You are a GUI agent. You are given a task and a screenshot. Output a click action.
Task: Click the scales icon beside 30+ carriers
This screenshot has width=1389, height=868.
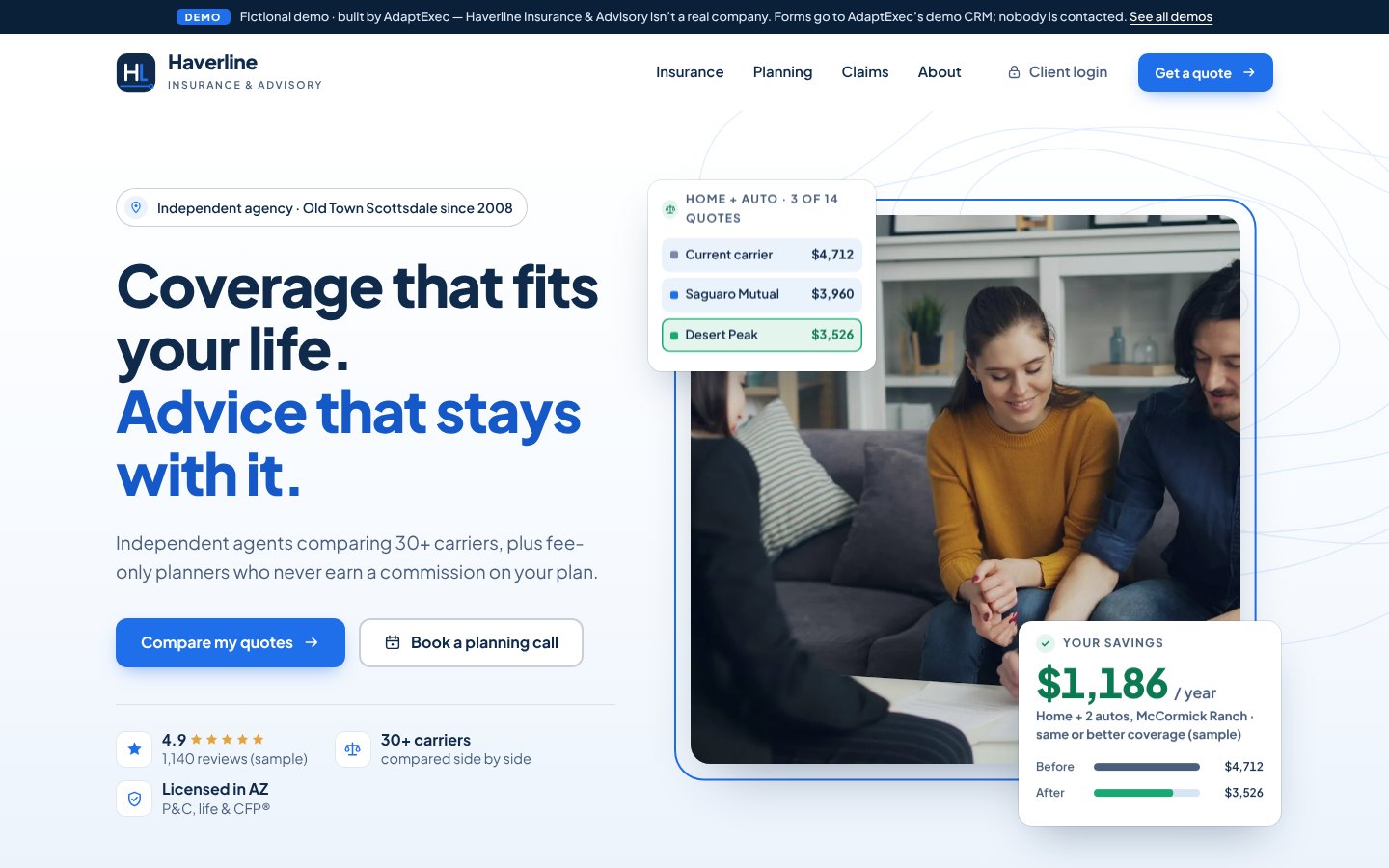click(353, 749)
